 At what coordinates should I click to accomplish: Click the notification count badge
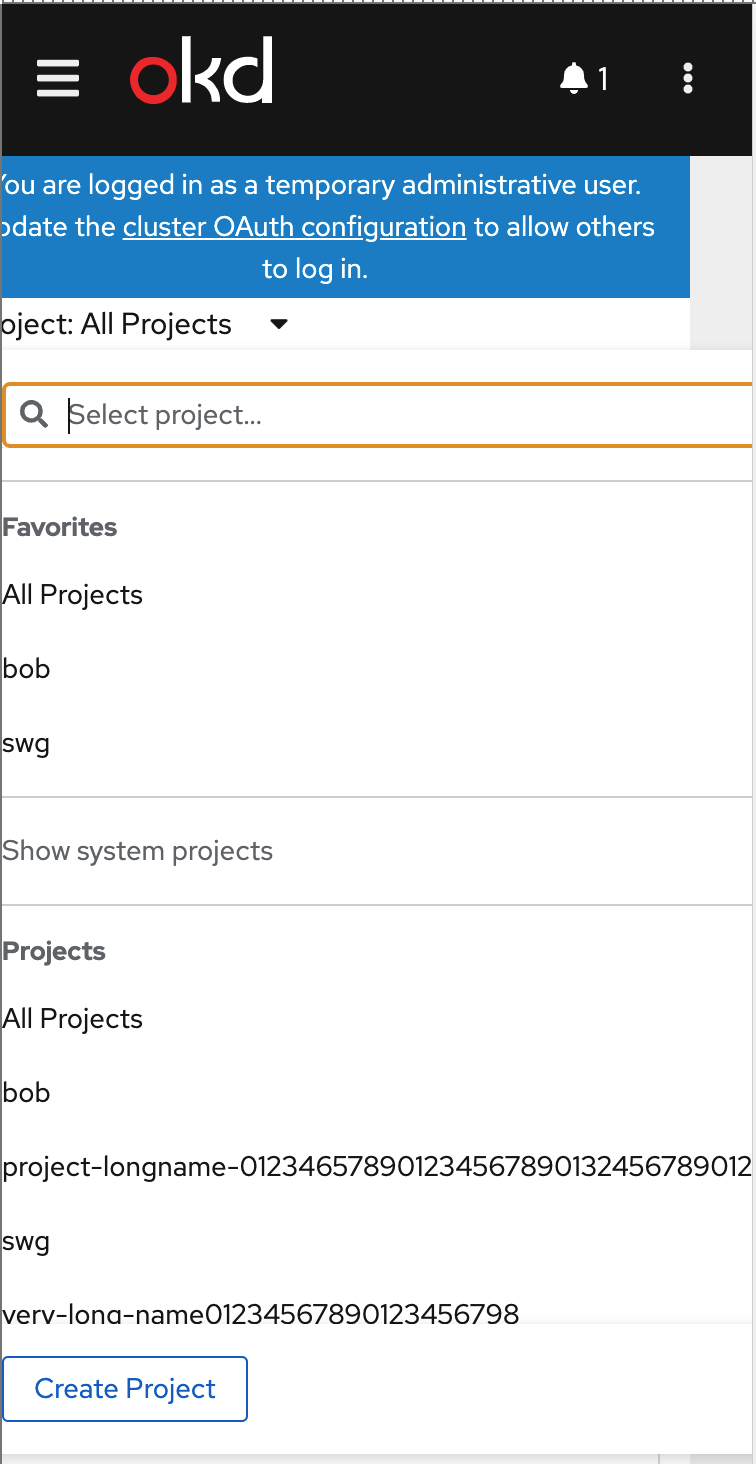[x=603, y=78]
